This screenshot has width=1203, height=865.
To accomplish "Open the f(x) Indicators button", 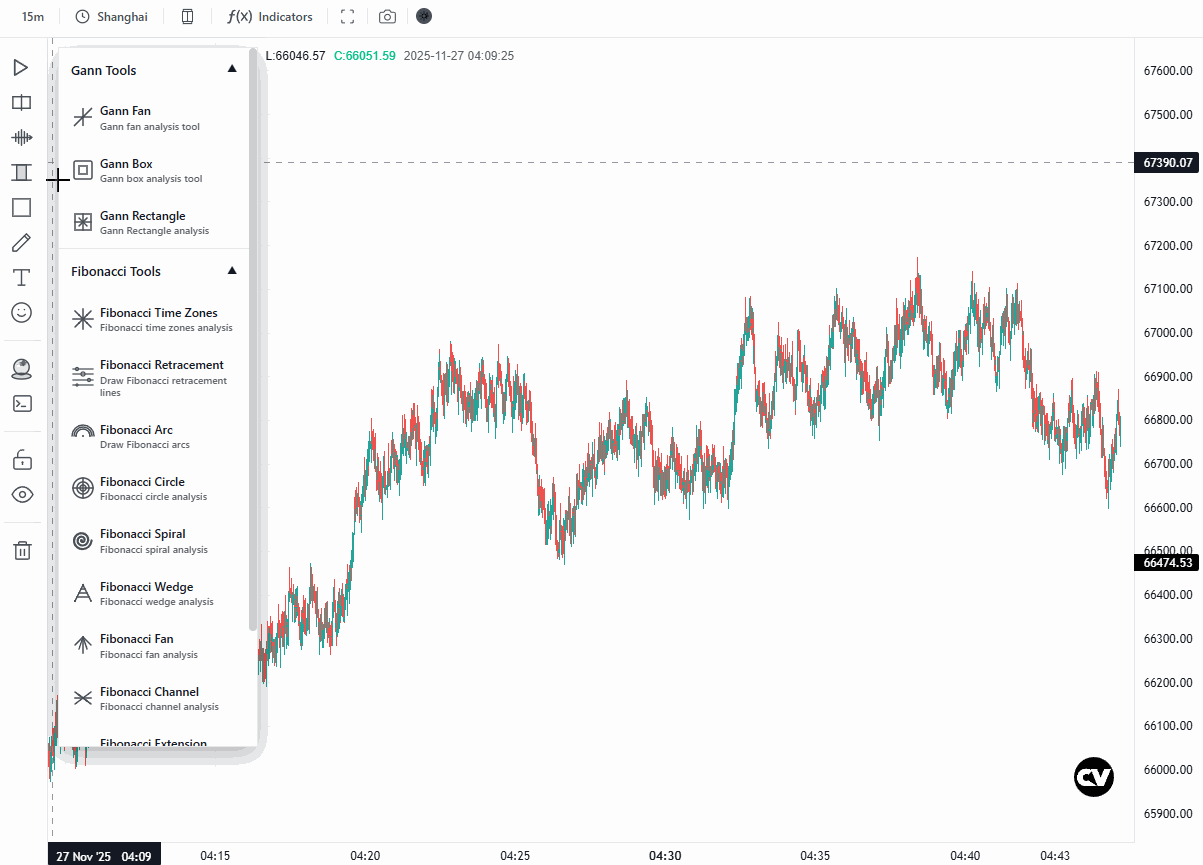I will coord(270,17).
